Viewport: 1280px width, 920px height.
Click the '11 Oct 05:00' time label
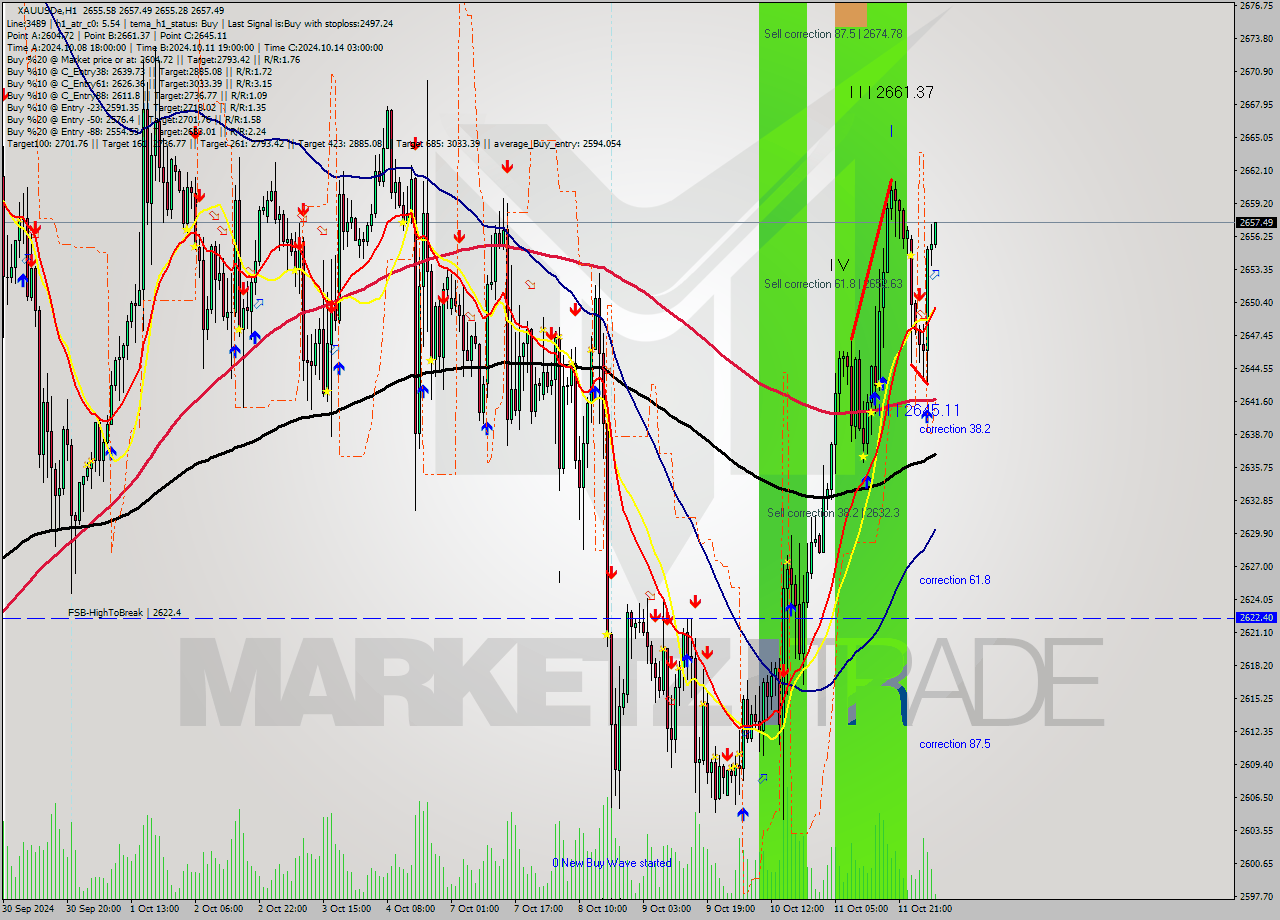[x=860, y=909]
